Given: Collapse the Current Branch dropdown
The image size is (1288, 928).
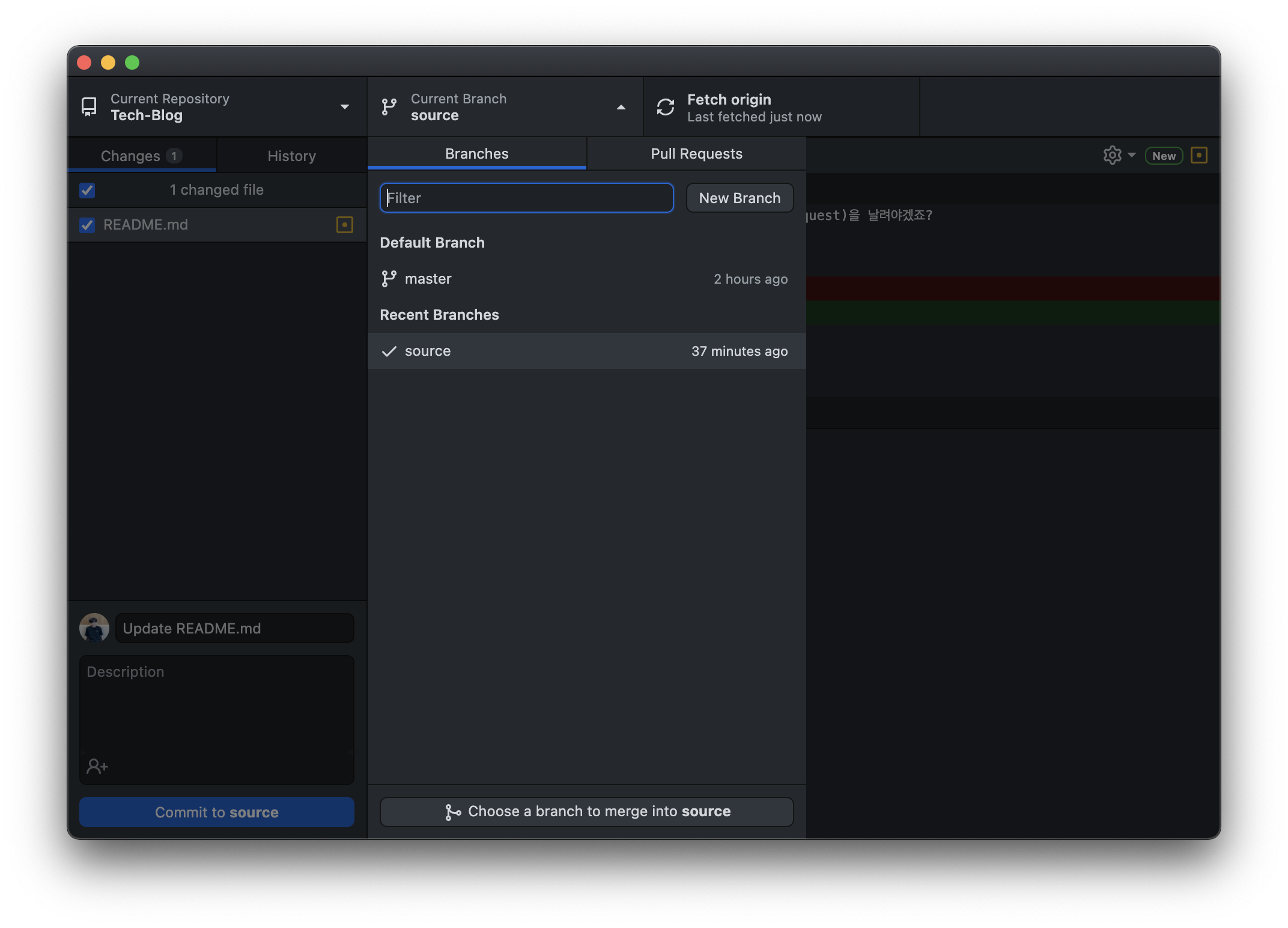Looking at the screenshot, I should click(621, 106).
